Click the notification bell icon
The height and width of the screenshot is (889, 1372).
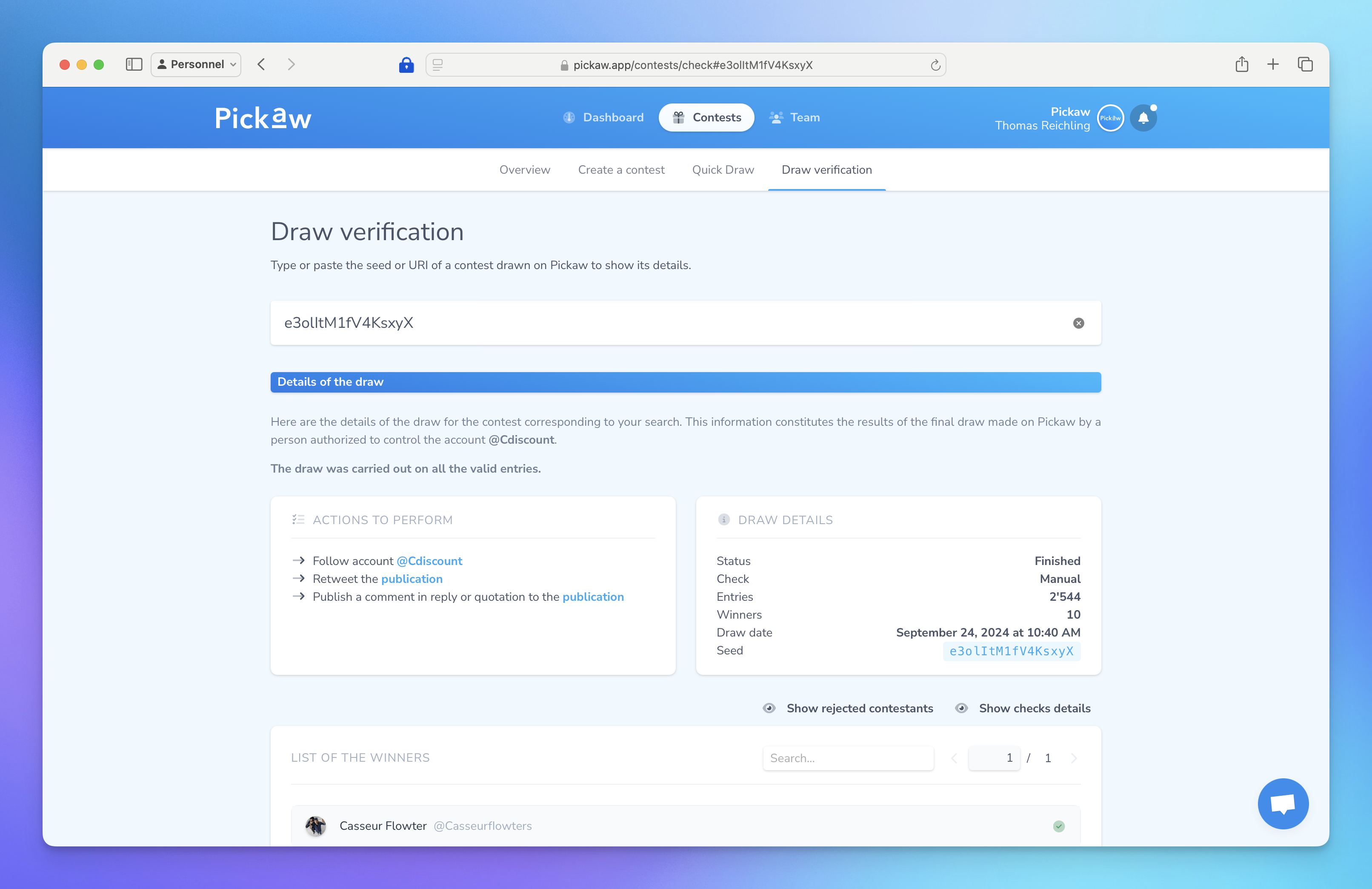point(1143,118)
